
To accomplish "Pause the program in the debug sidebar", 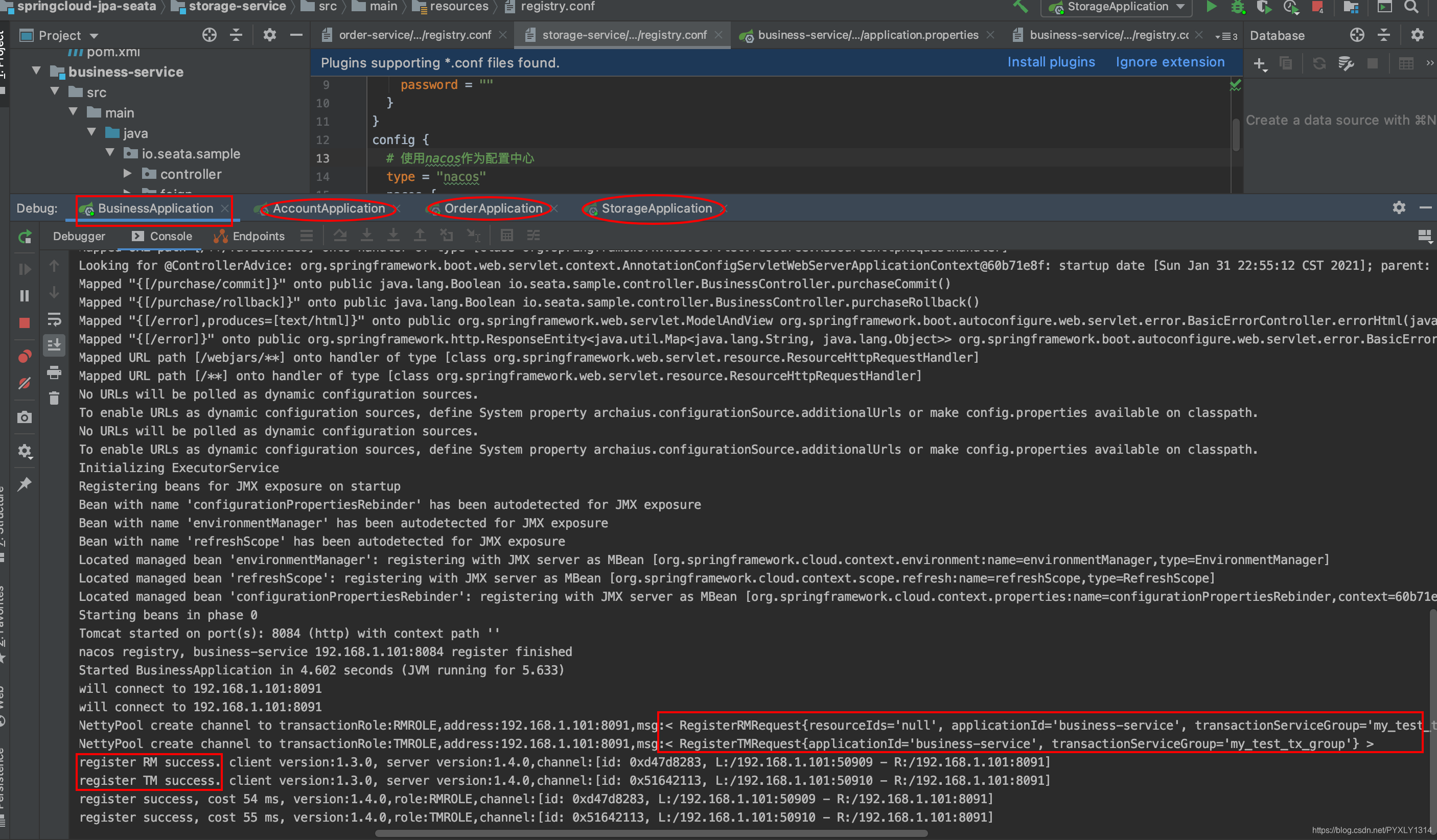I will coord(25,295).
